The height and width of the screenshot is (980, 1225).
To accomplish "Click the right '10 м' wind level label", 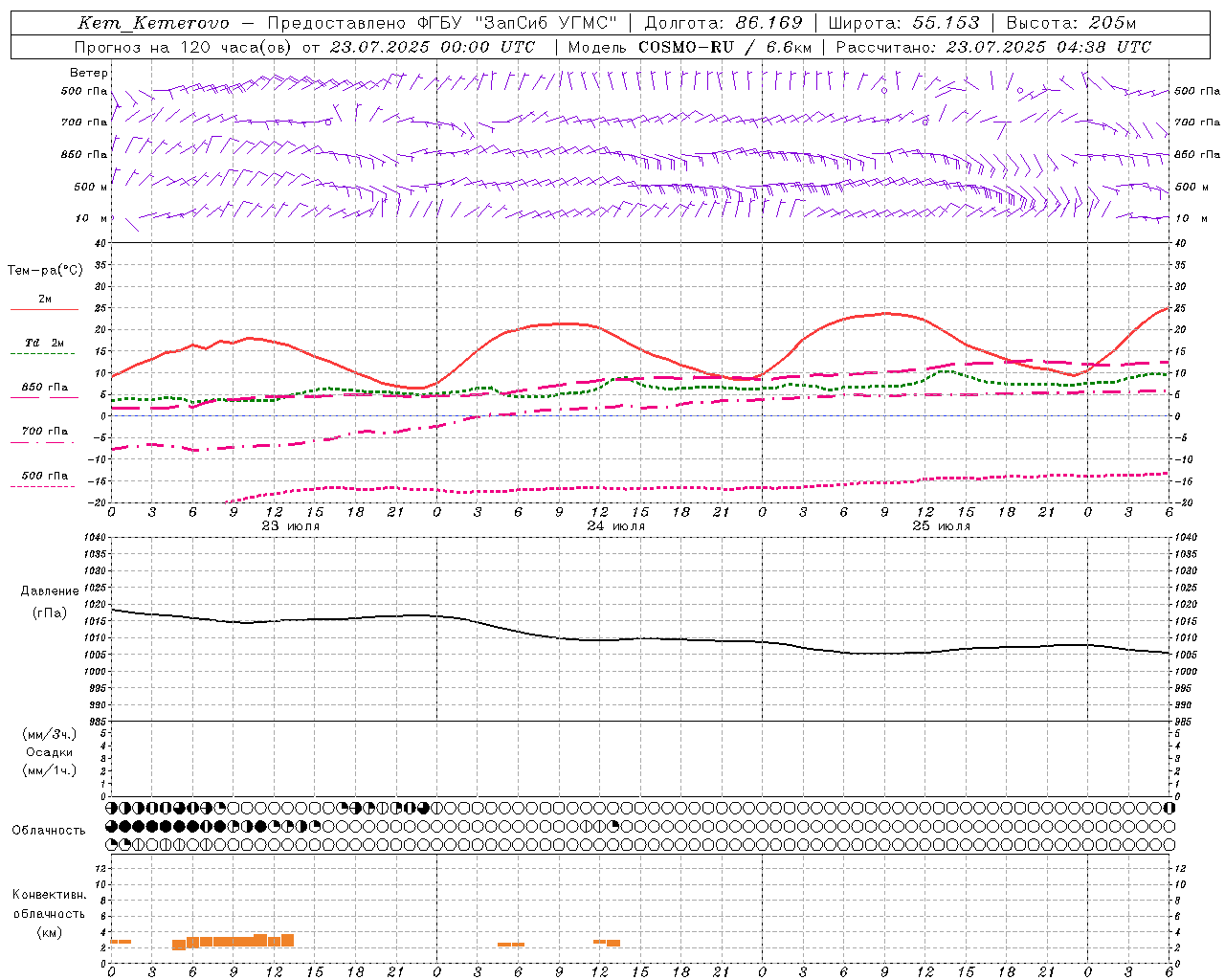I will pos(1191,218).
